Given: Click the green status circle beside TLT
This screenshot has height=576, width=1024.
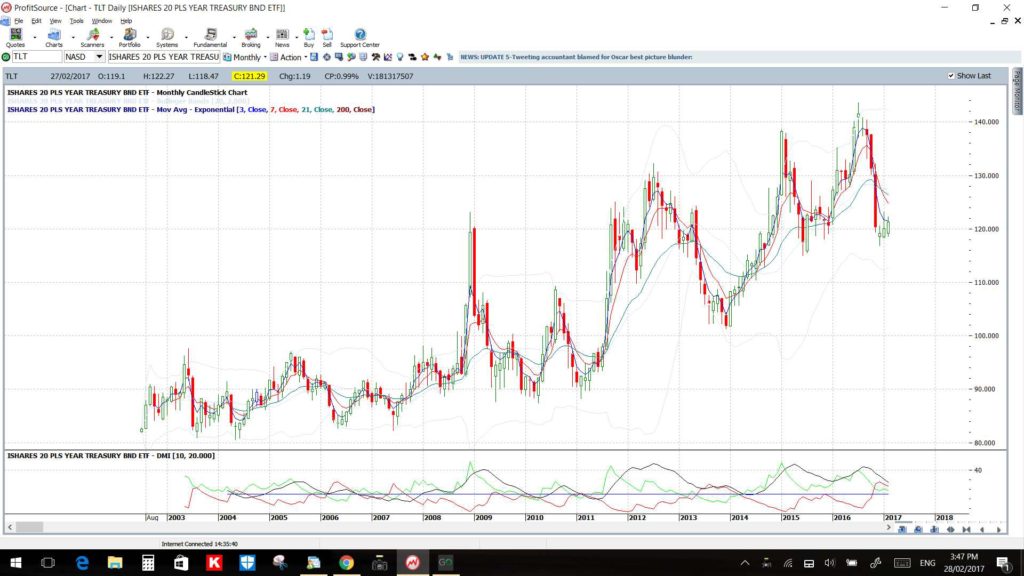Looking at the screenshot, I should click(6, 57).
